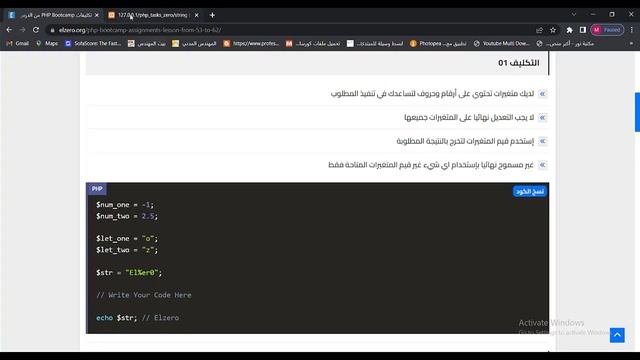The image size is (640, 360).
Task: Open Maps bookmark
Action: tap(47, 43)
